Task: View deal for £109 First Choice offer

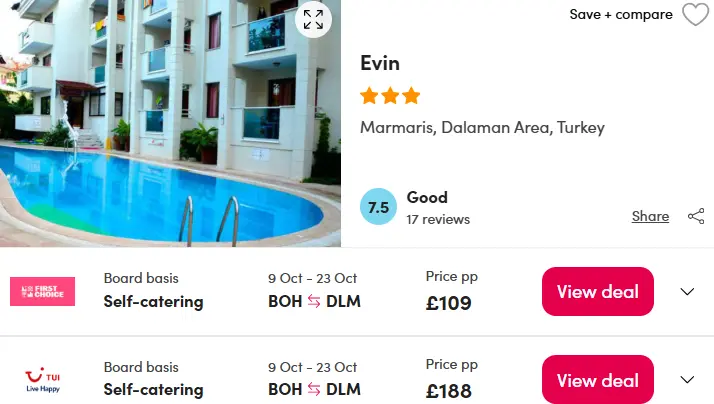Action: point(597,291)
